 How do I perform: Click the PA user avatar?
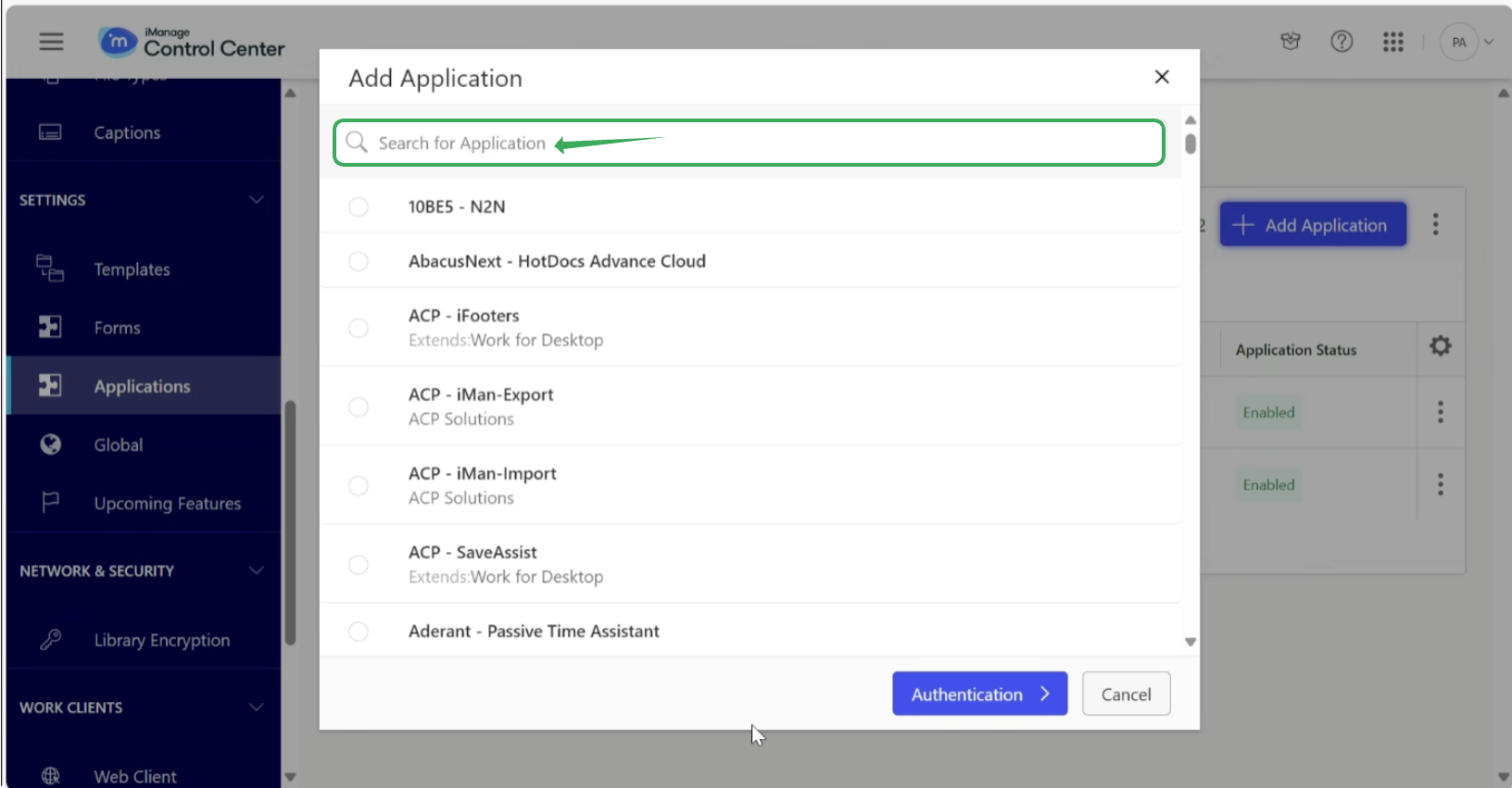pyautogui.click(x=1459, y=42)
